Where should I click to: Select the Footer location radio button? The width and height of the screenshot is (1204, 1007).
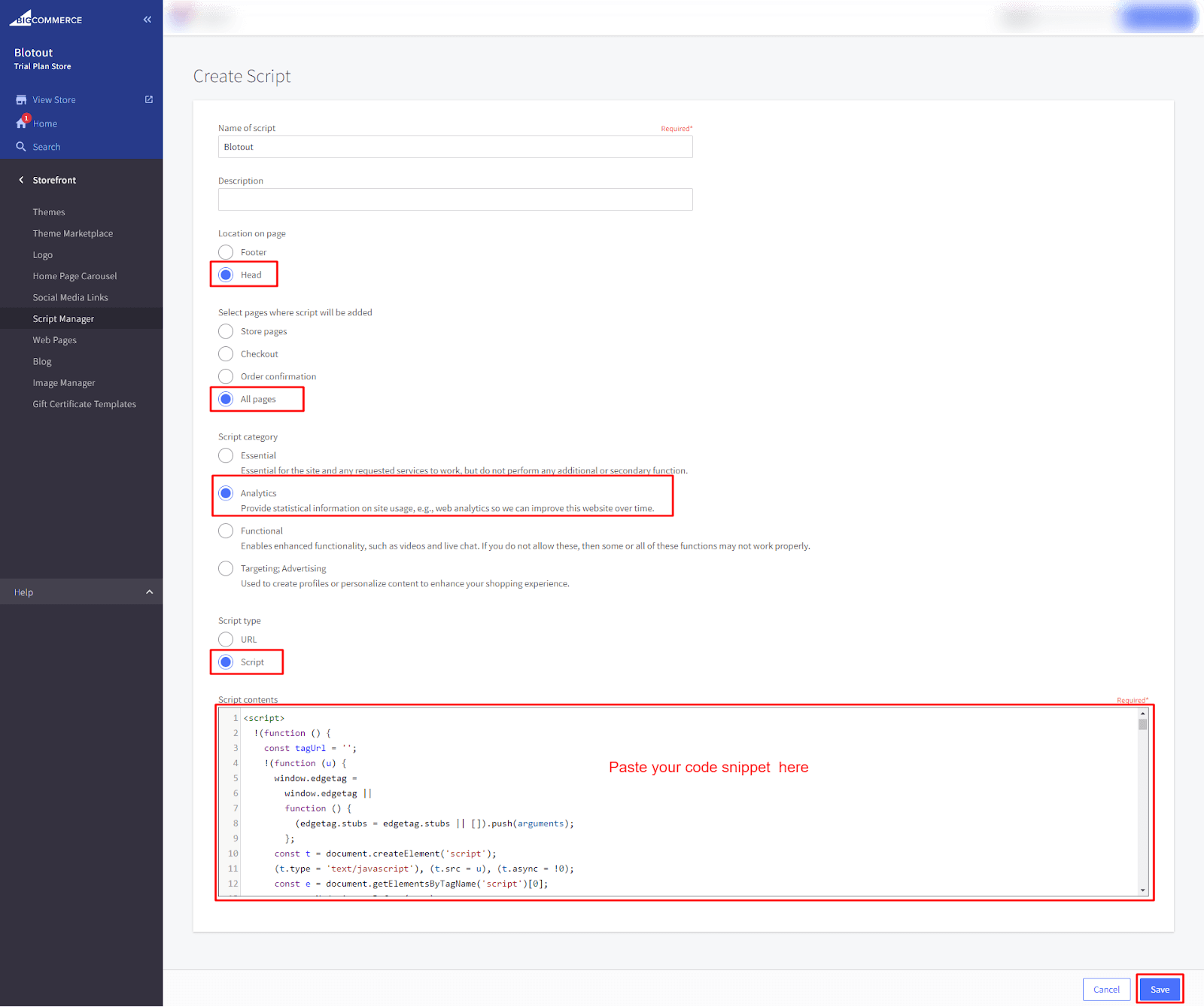(x=226, y=252)
